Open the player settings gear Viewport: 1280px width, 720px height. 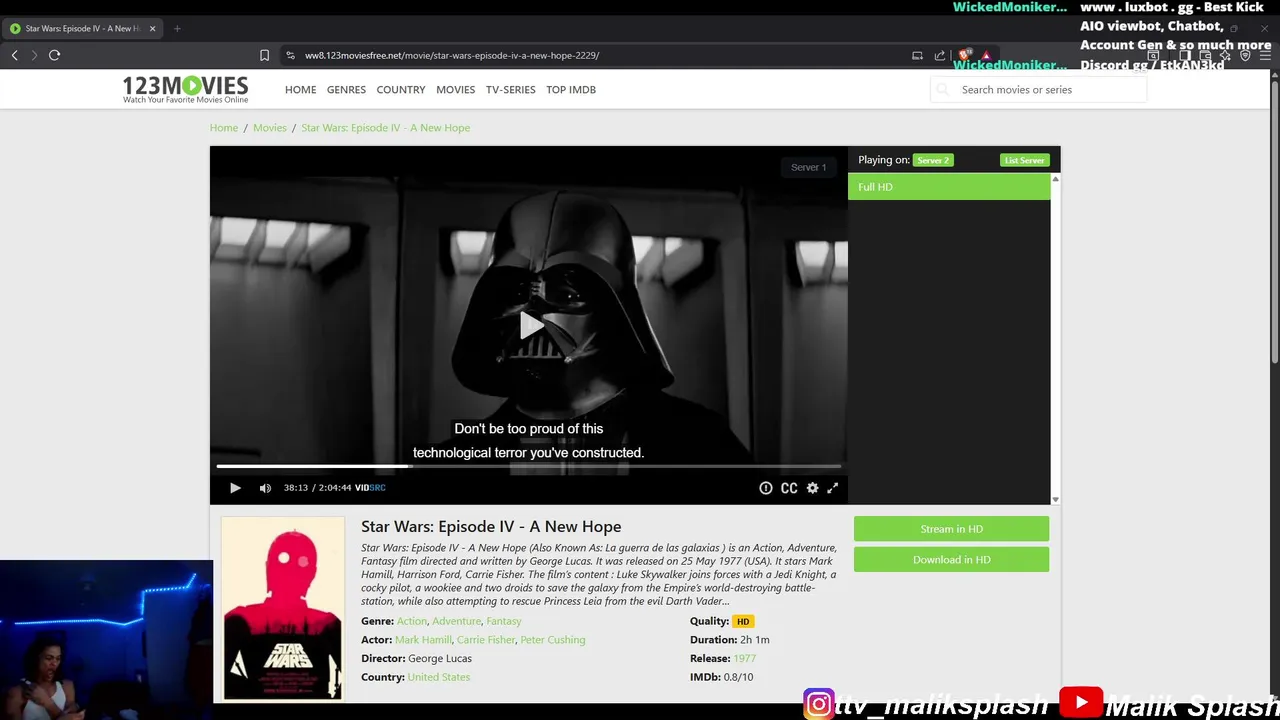point(812,488)
